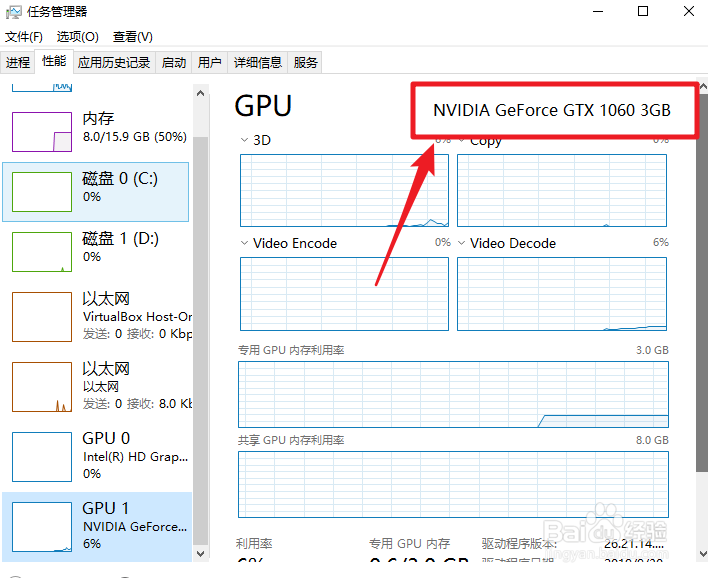Click the GPU heading
Screen dimensions: 708x578
(x=263, y=106)
